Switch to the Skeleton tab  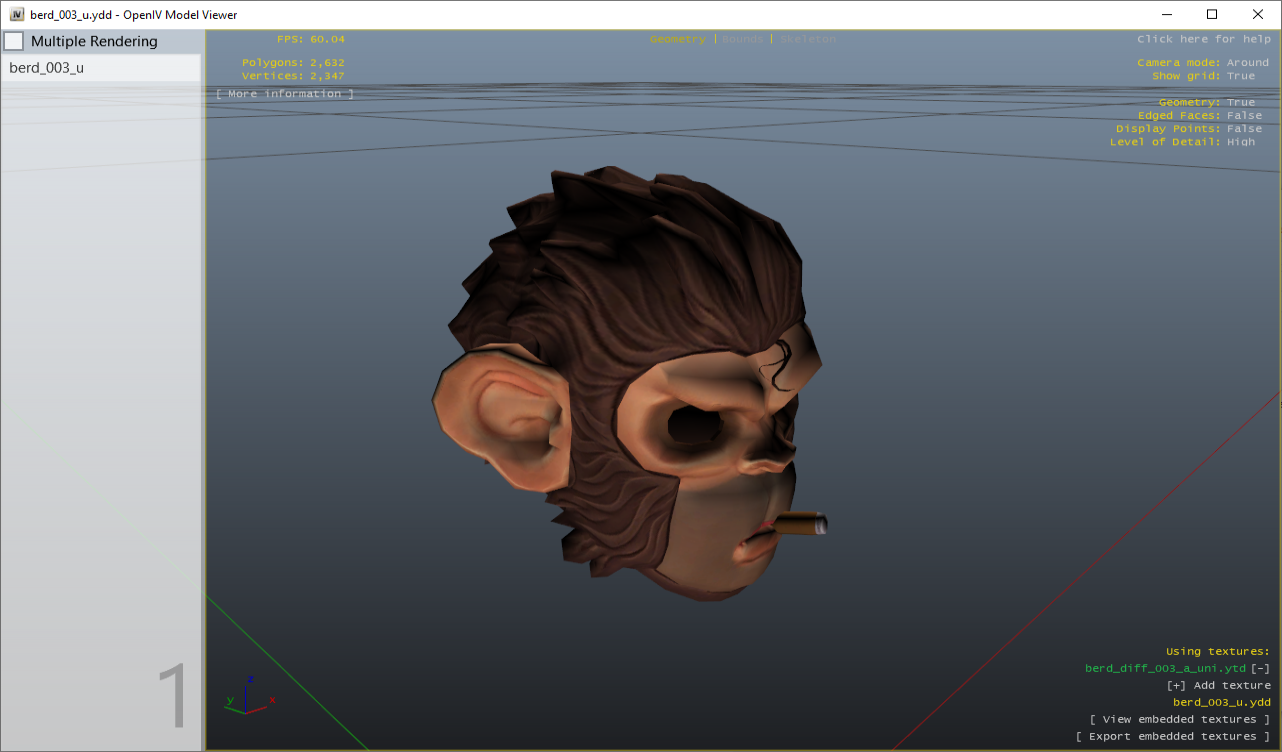point(808,39)
